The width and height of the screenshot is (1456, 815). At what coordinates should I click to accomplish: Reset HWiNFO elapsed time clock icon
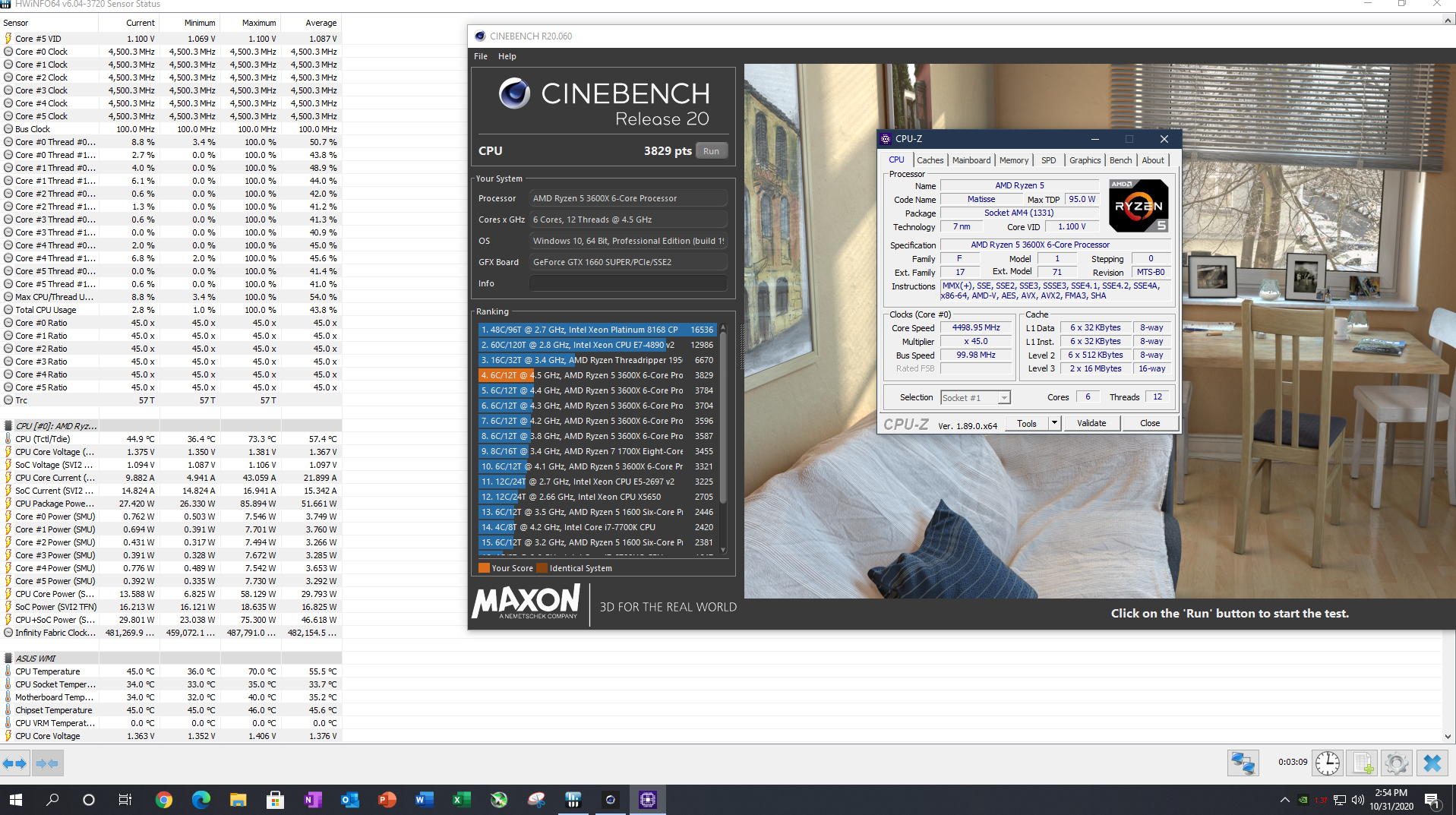click(x=1328, y=763)
